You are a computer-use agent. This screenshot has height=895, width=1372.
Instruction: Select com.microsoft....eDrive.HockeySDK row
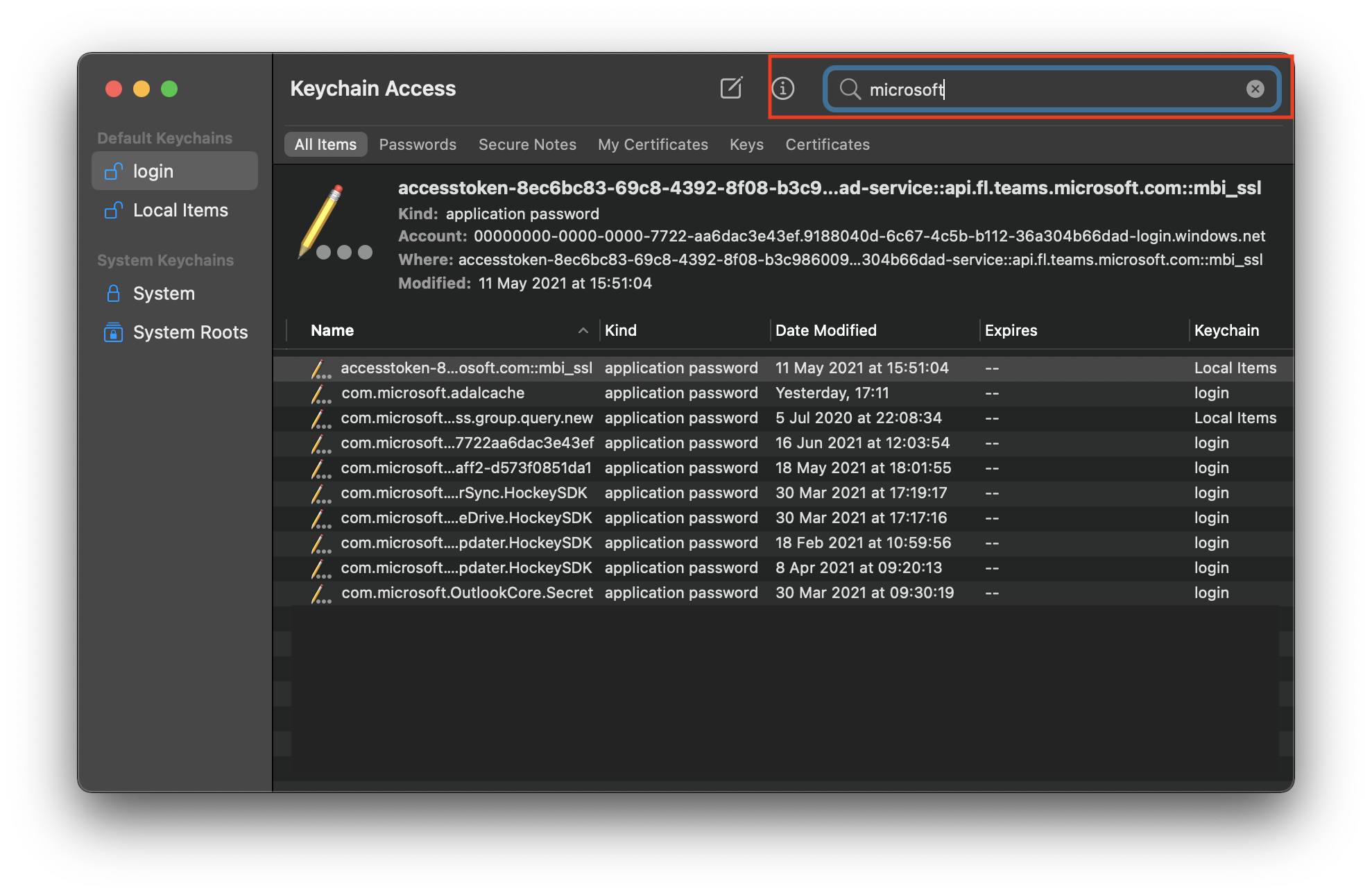783,518
